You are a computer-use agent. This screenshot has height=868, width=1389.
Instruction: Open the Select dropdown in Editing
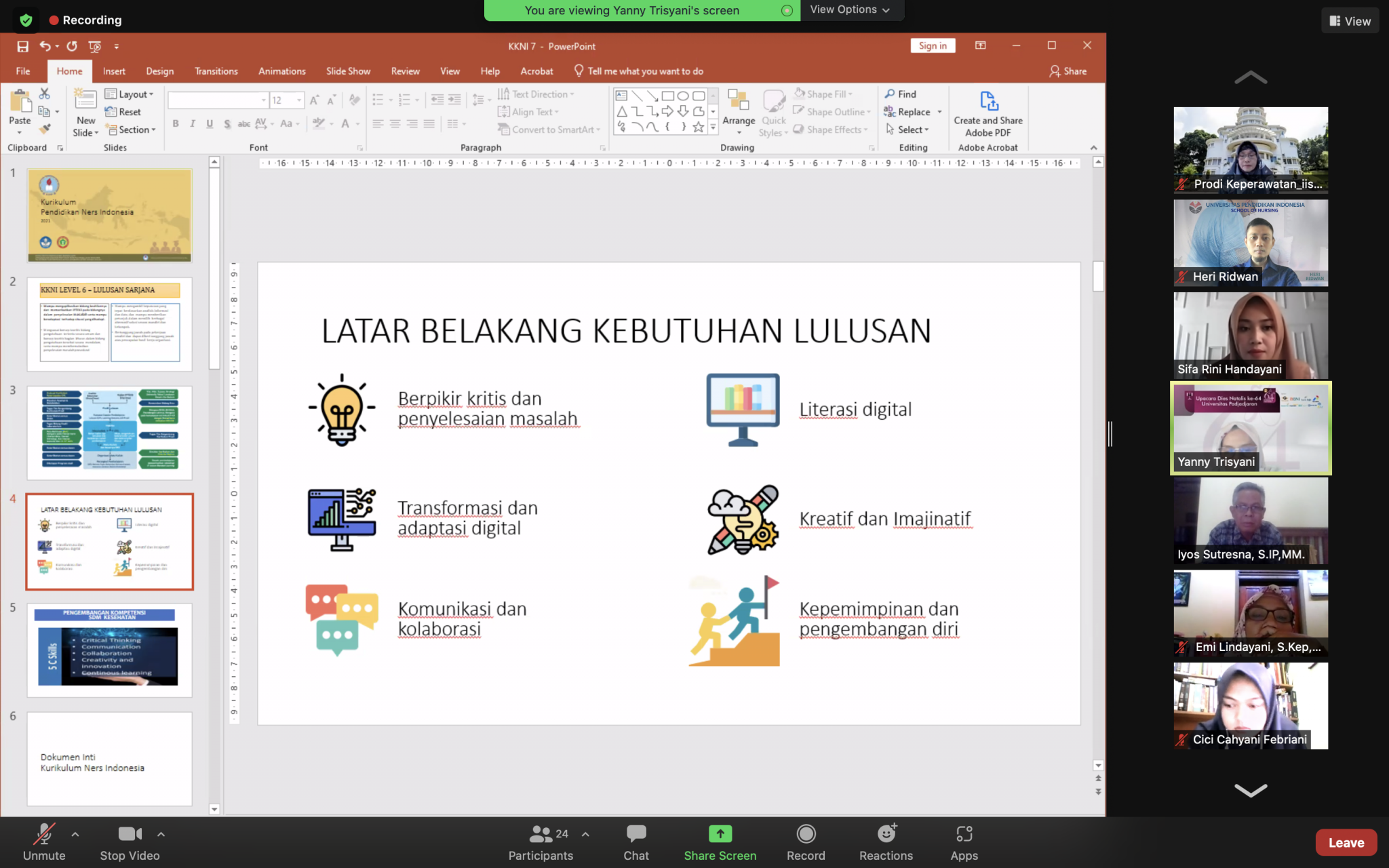[907, 130]
